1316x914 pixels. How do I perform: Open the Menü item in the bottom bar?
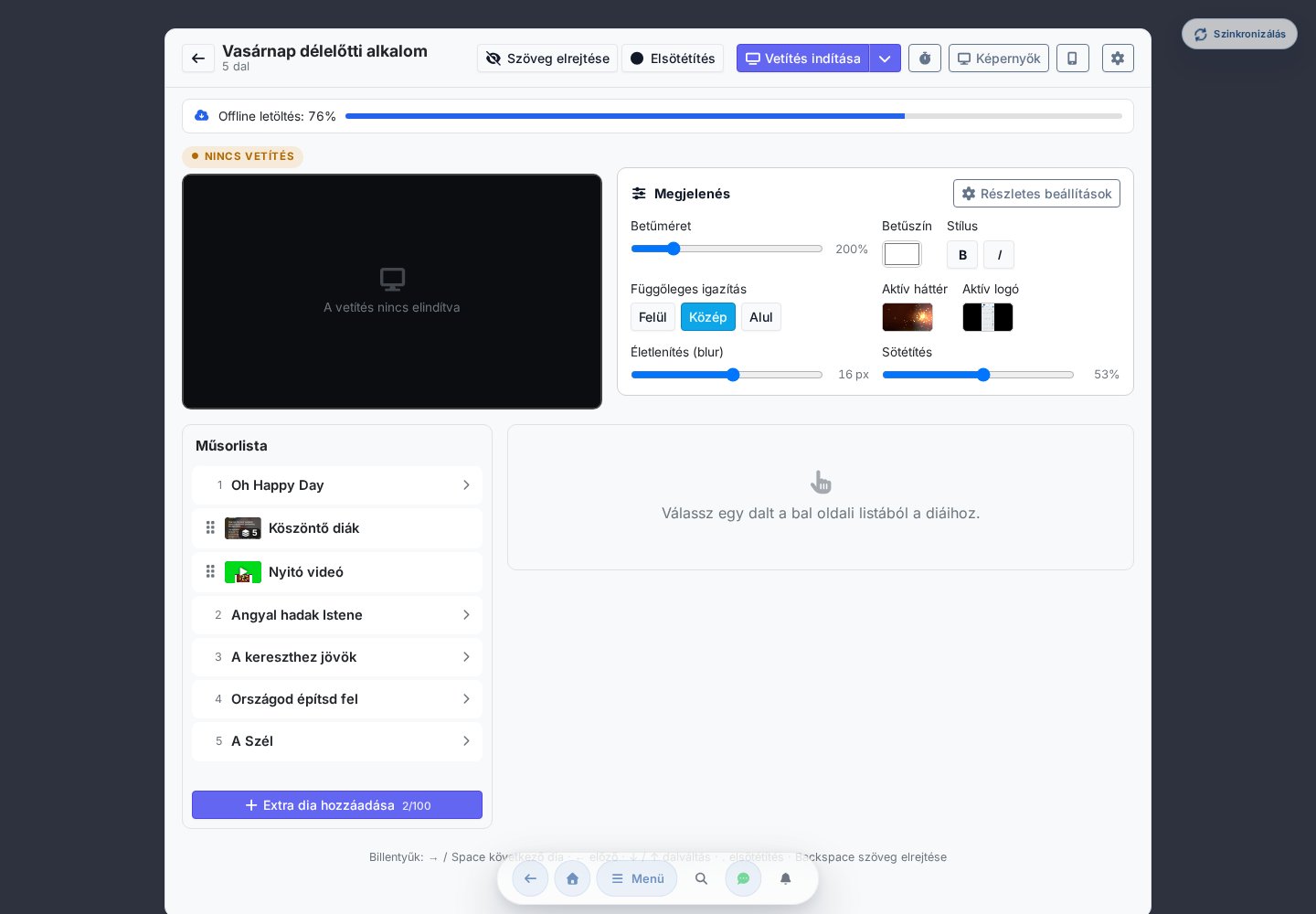(x=637, y=878)
